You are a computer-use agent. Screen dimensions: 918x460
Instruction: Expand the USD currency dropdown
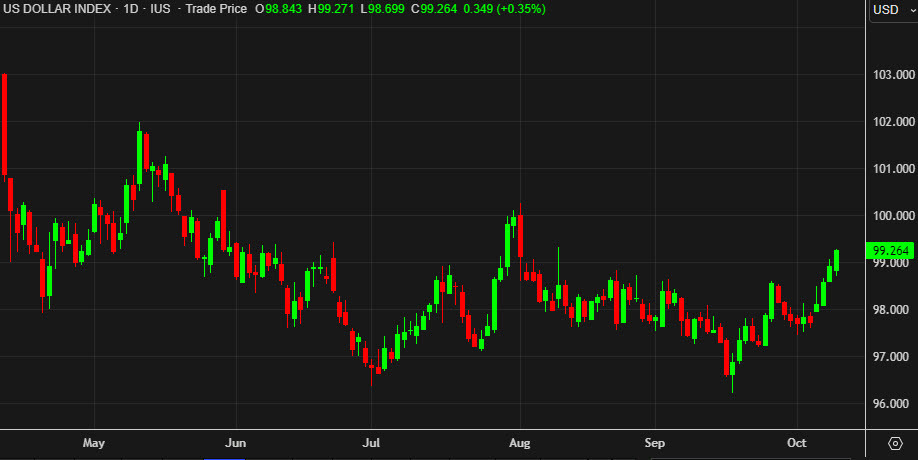coord(891,10)
